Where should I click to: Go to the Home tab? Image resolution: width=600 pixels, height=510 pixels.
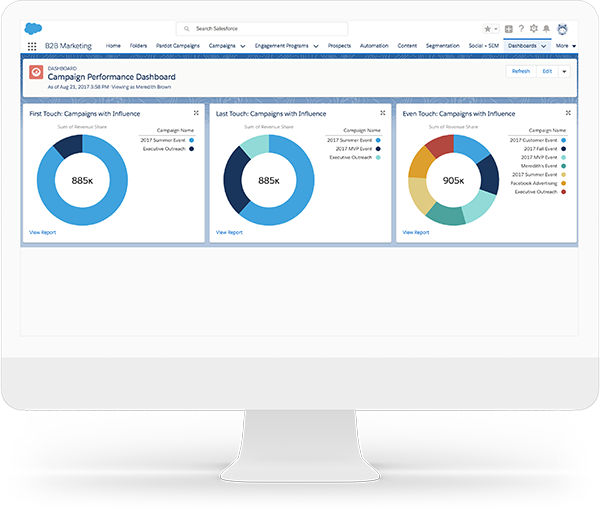(113, 46)
